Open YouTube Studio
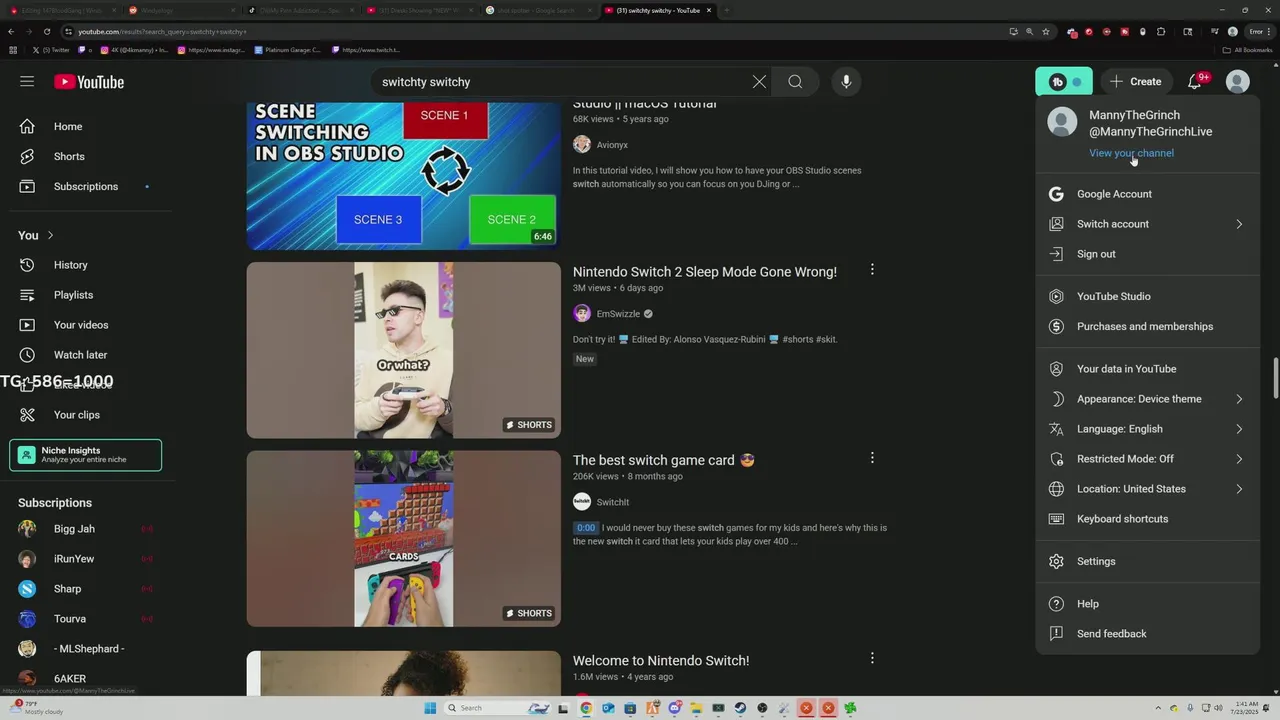The height and width of the screenshot is (720, 1280). (1147, 296)
